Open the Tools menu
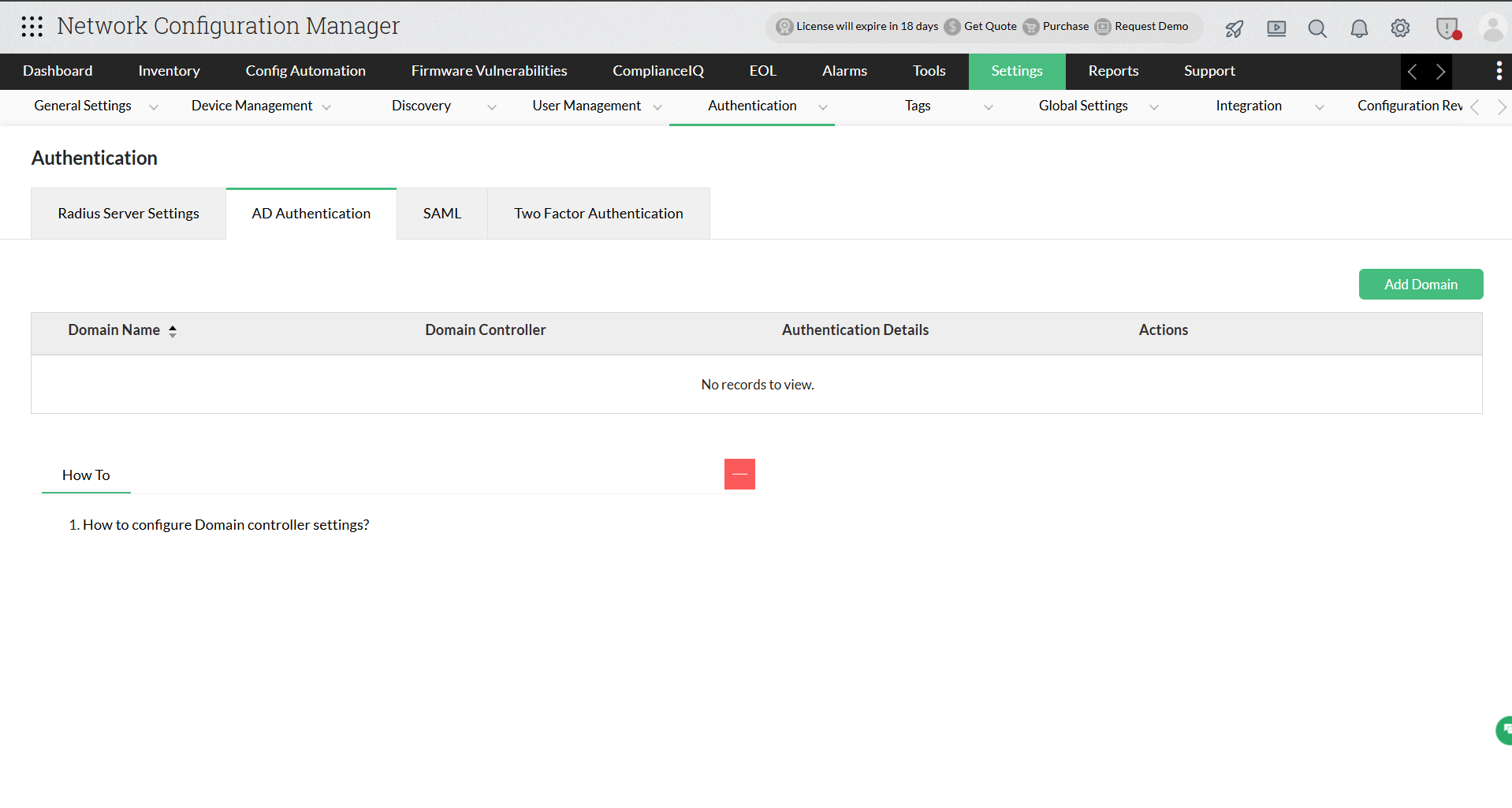The image size is (1512, 808). tap(929, 71)
